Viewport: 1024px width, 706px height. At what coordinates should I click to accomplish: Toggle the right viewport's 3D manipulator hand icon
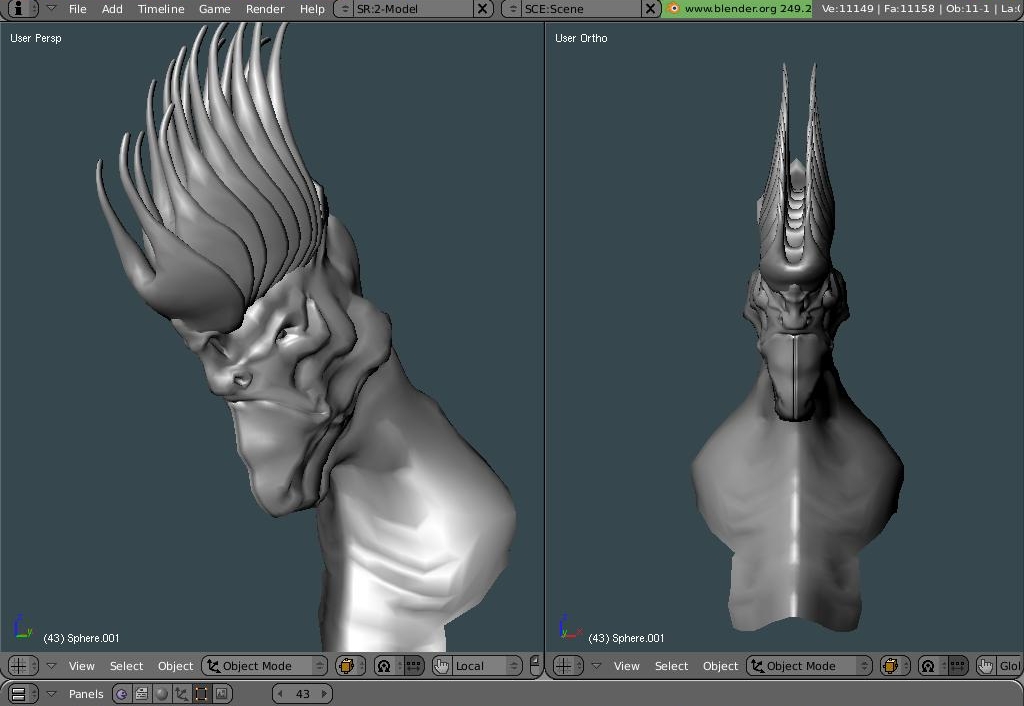pos(986,666)
